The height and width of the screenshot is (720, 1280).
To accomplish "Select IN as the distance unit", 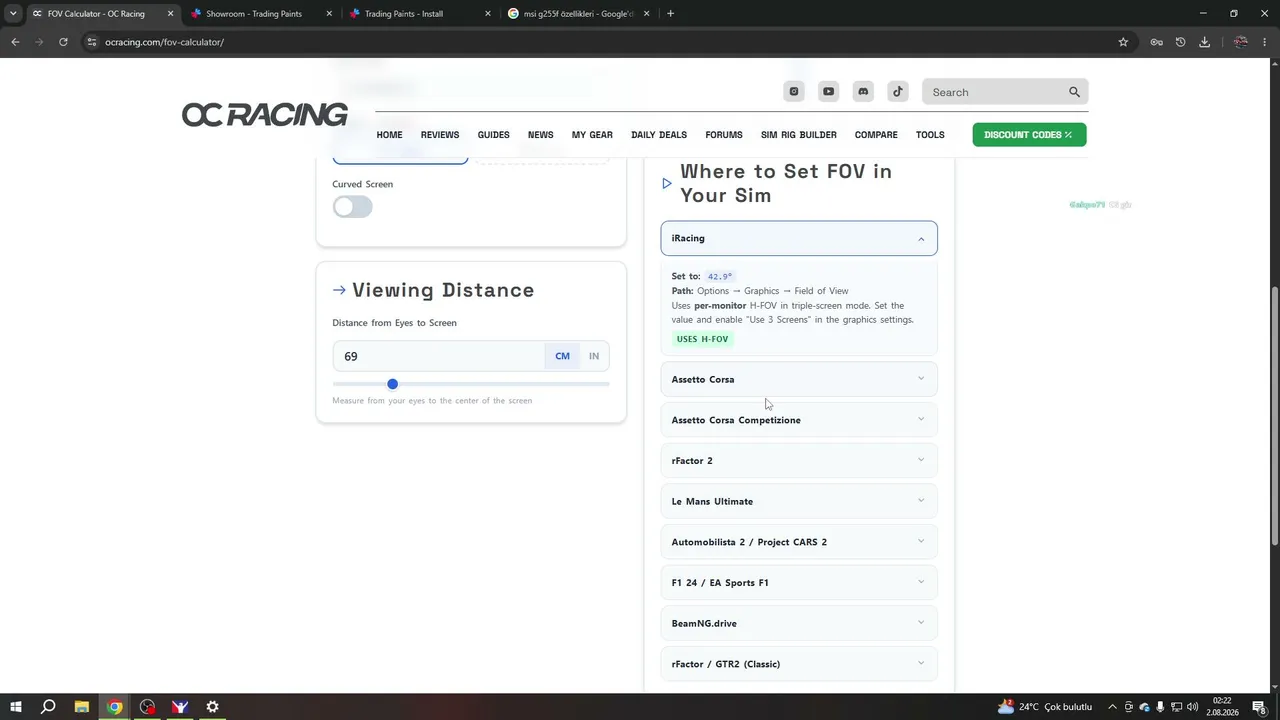I will [594, 356].
